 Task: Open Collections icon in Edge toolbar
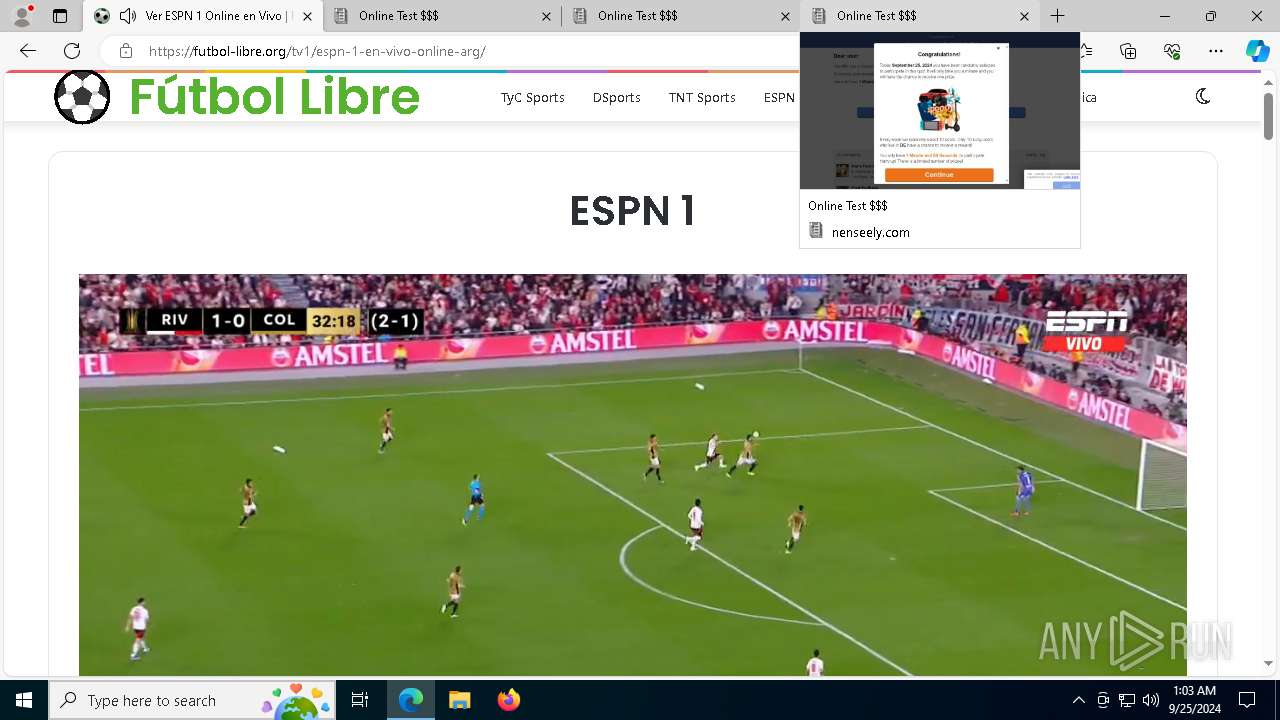[x=1128, y=51]
